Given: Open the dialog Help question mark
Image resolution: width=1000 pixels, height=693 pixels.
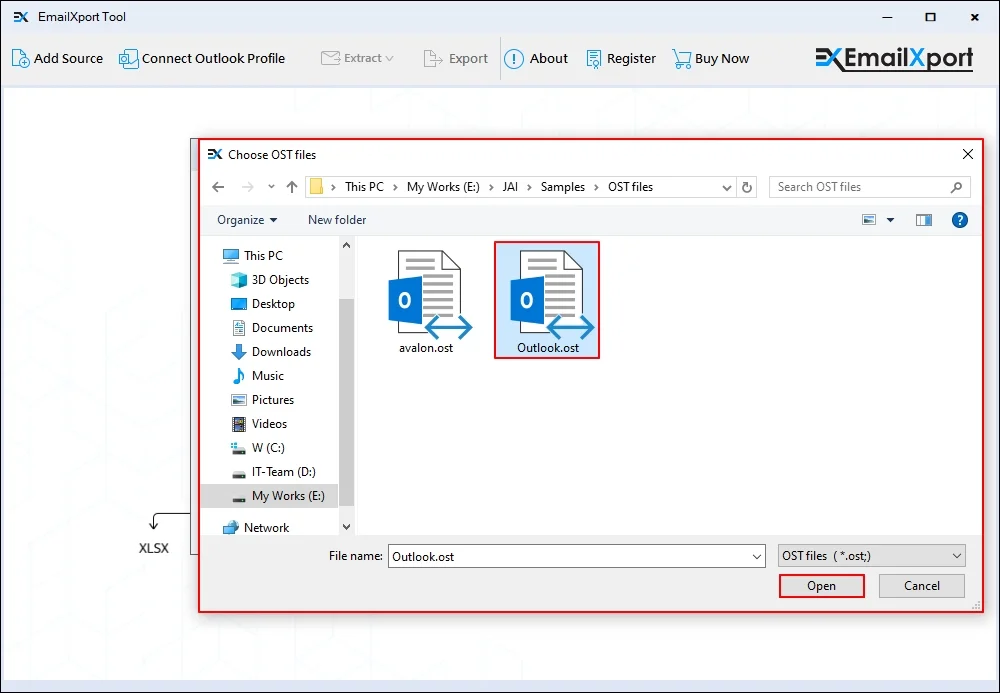Looking at the screenshot, I should [959, 220].
